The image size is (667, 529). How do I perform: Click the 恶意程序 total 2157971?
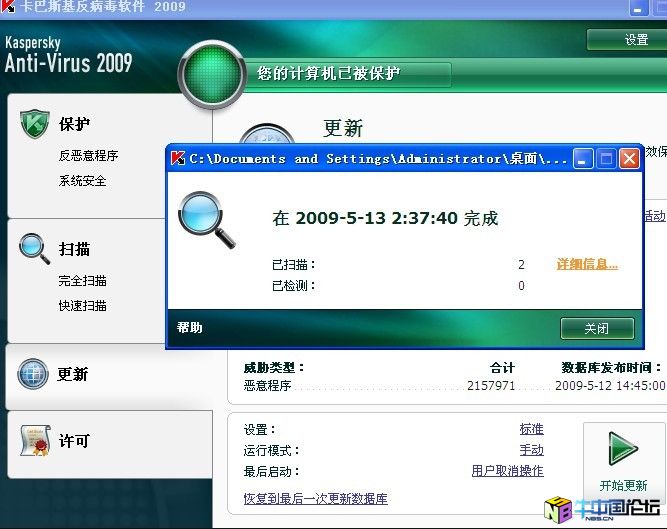click(x=491, y=386)
